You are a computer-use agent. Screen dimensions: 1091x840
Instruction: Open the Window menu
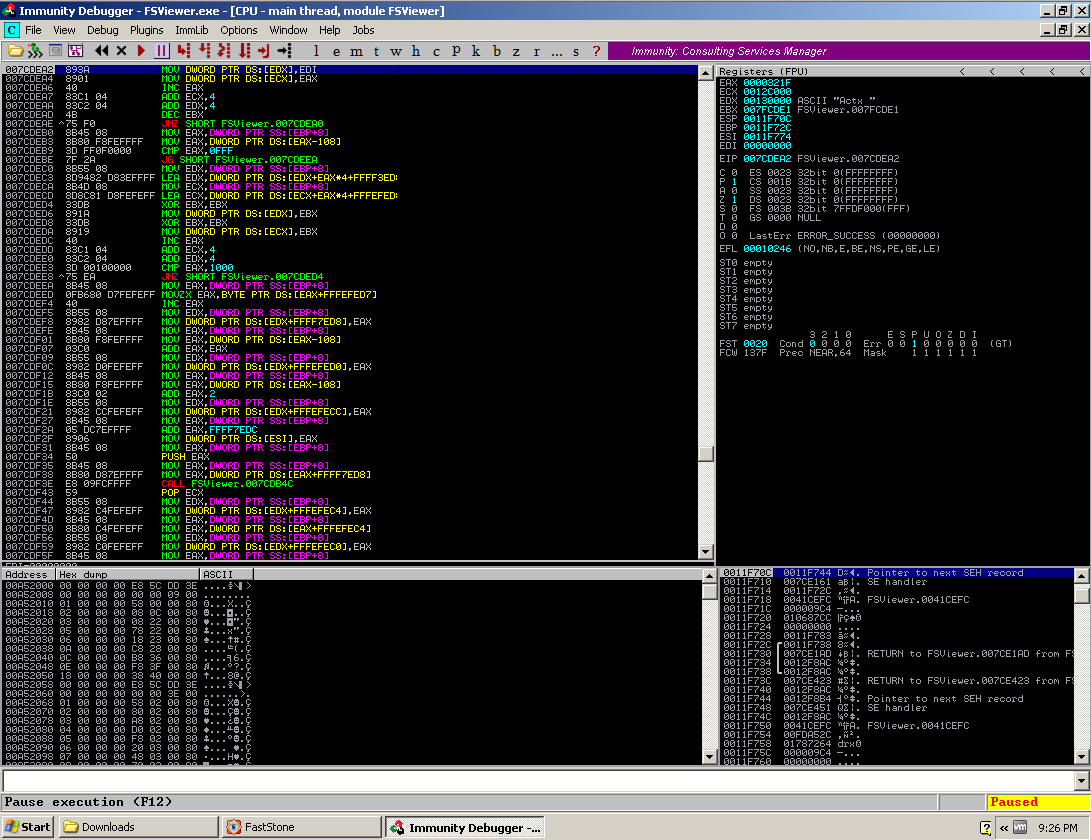[x=288, y=30]
